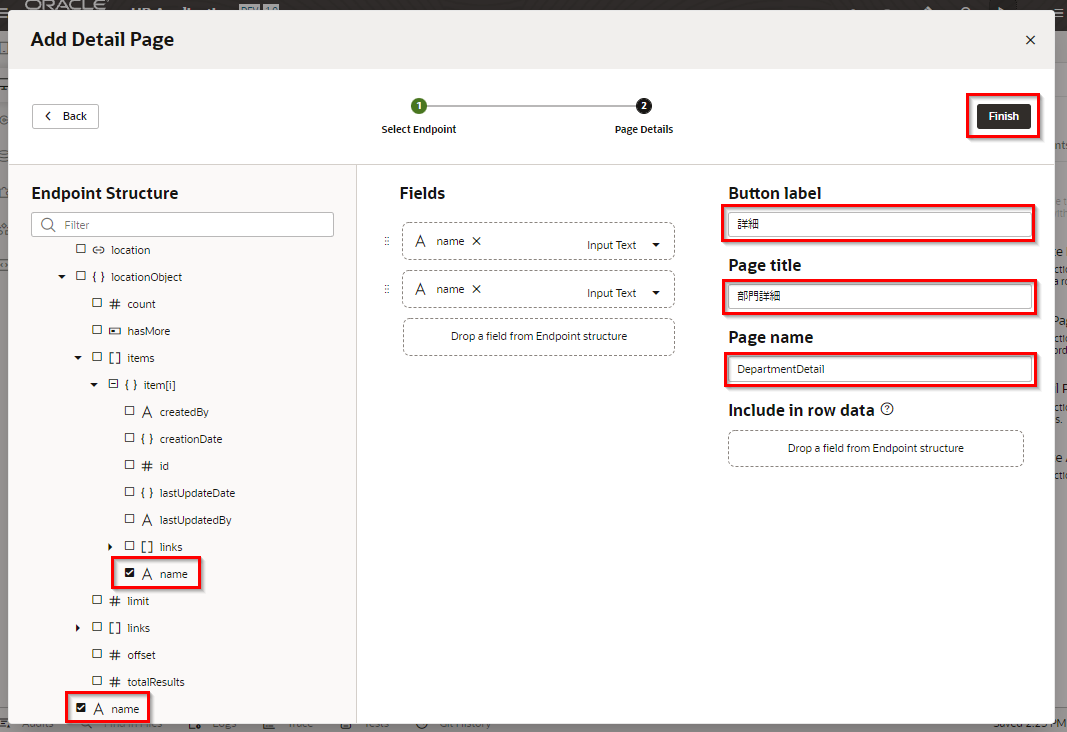
Task: Click the Back button
Action: 66,116
